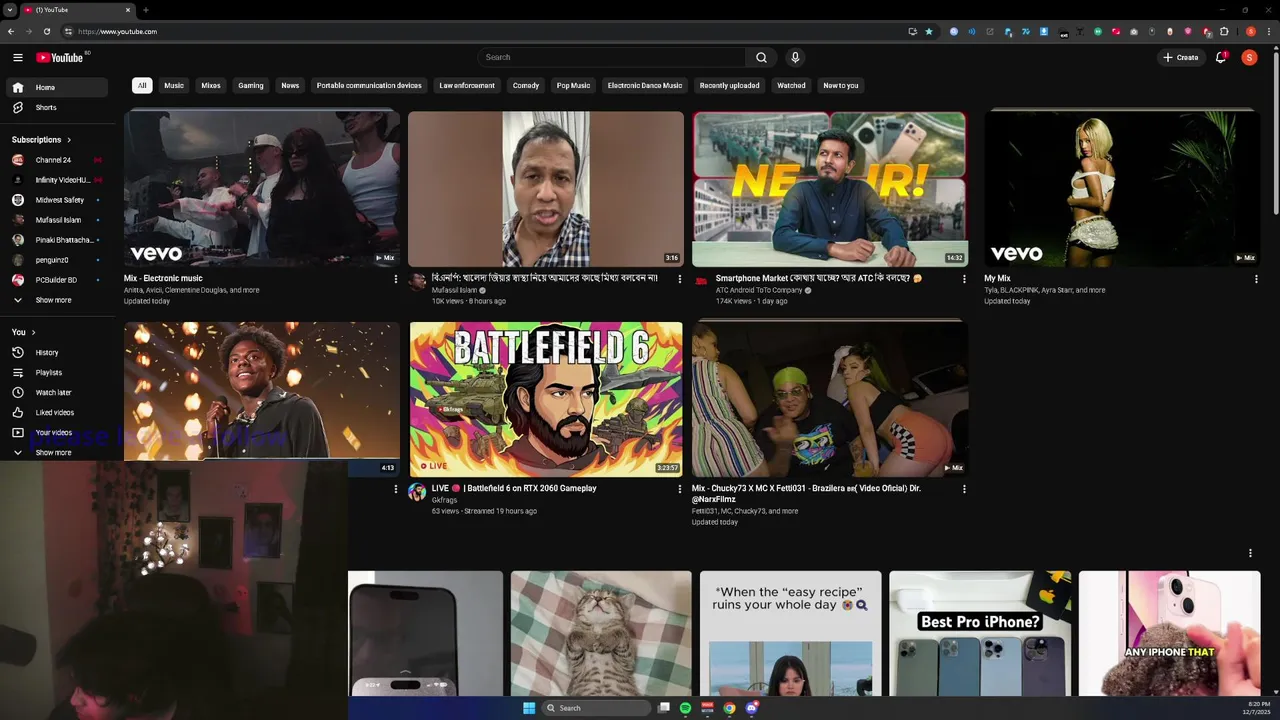The width and height of the screenshot is (1280, 720).
Task: Select the Electronic Dance Music chip
Action: coord(645,85)
